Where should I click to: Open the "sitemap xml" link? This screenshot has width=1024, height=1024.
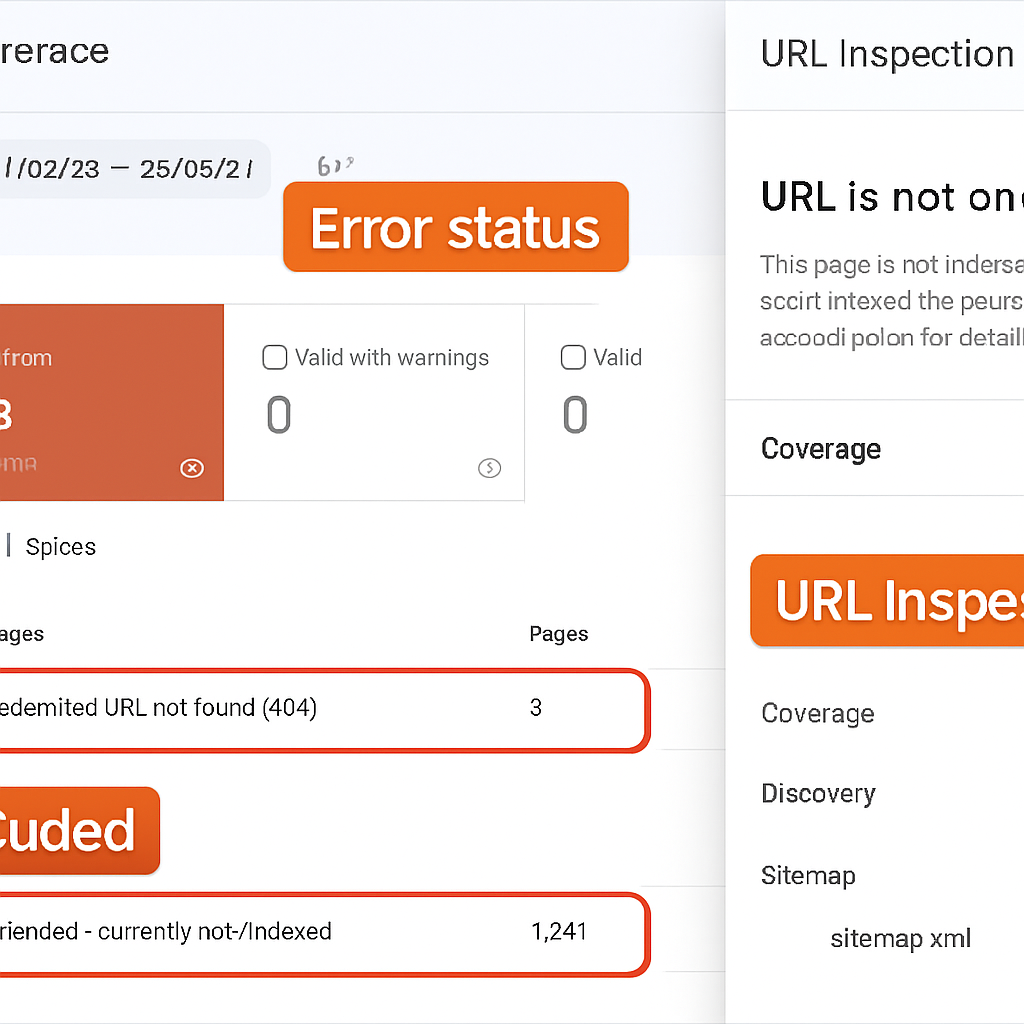click(x=900, y=938)
